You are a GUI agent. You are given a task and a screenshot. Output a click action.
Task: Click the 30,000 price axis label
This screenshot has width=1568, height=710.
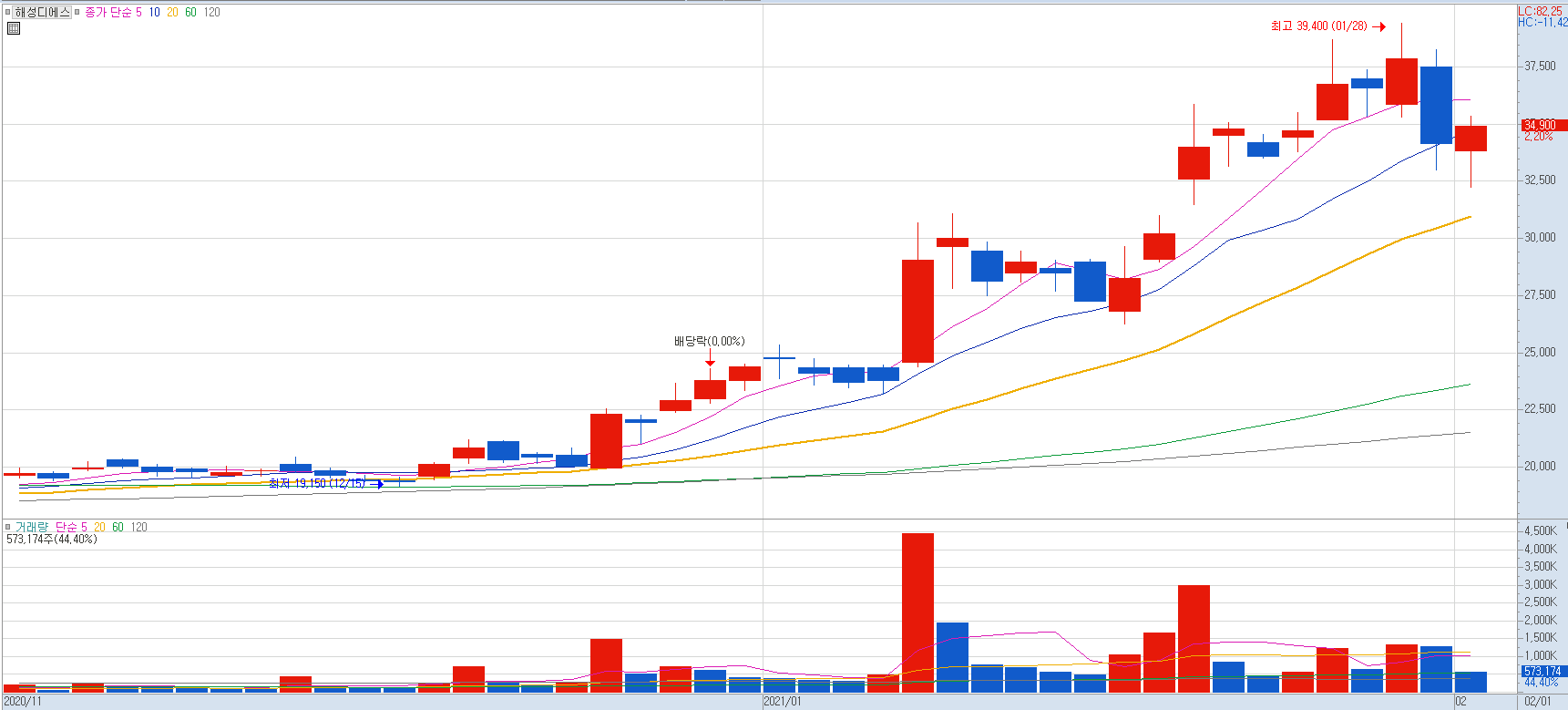[1540, 238]
